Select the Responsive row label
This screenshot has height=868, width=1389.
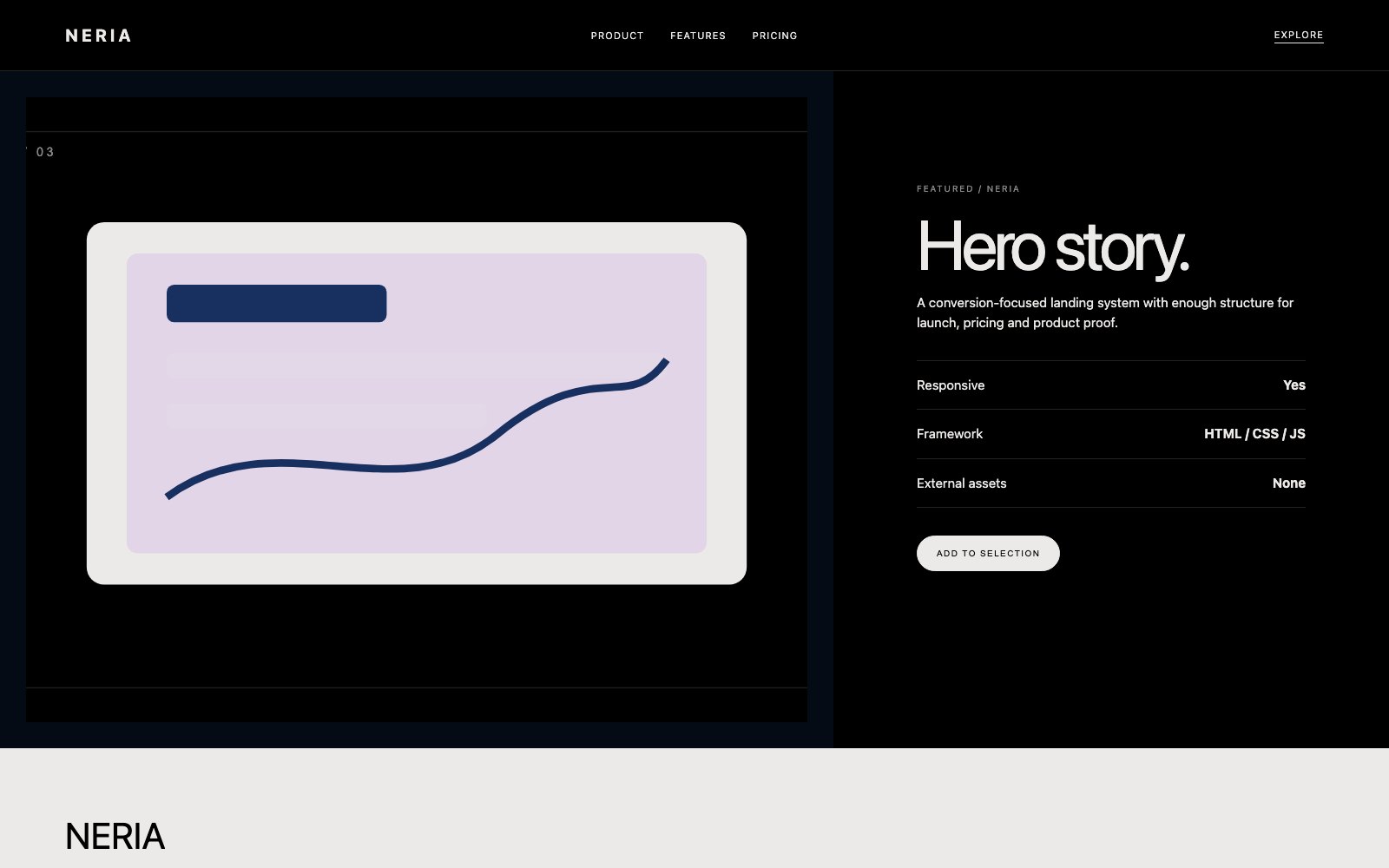click(951, 385)
